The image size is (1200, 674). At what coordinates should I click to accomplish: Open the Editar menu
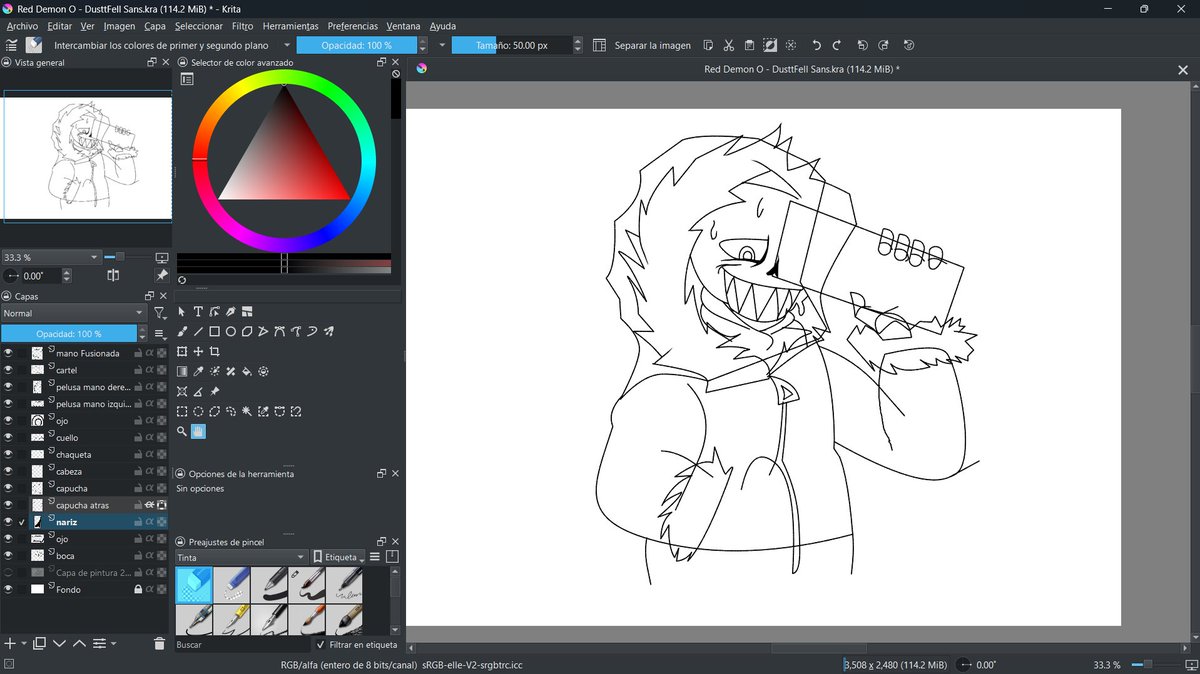click(x=60, y=26)
